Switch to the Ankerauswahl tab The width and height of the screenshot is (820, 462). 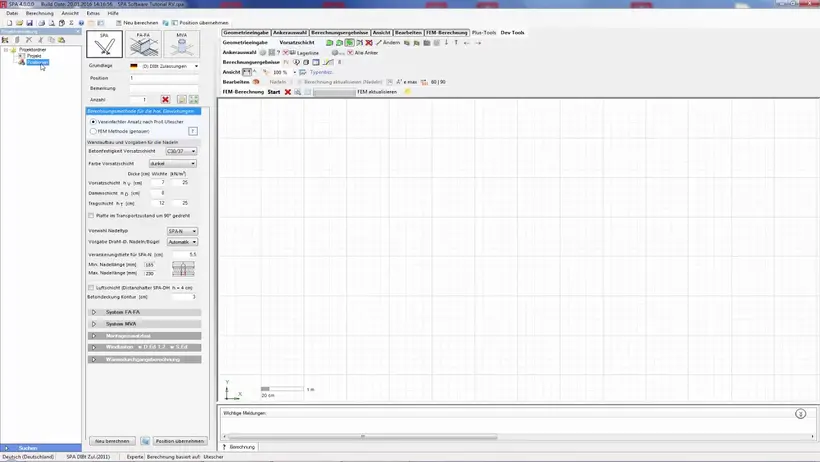(x=290, y=32)
